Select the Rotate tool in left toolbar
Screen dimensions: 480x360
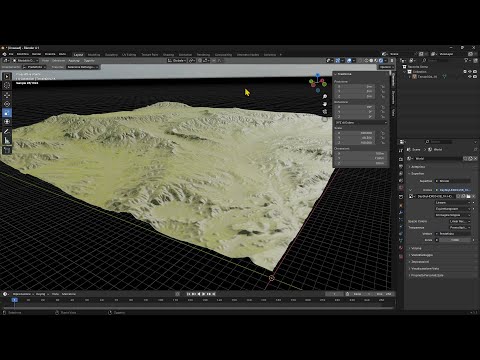pos(7,104)
